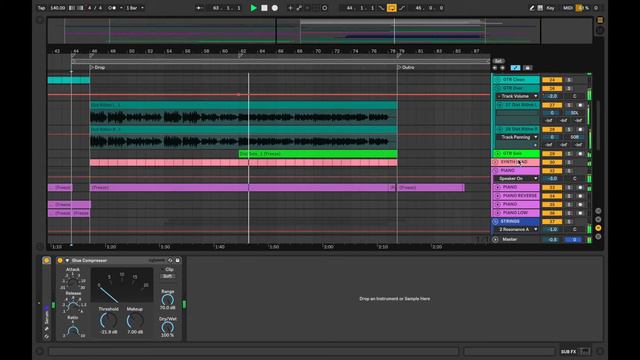Open the 1 Bar quantization menu

(x=135, y=8)
